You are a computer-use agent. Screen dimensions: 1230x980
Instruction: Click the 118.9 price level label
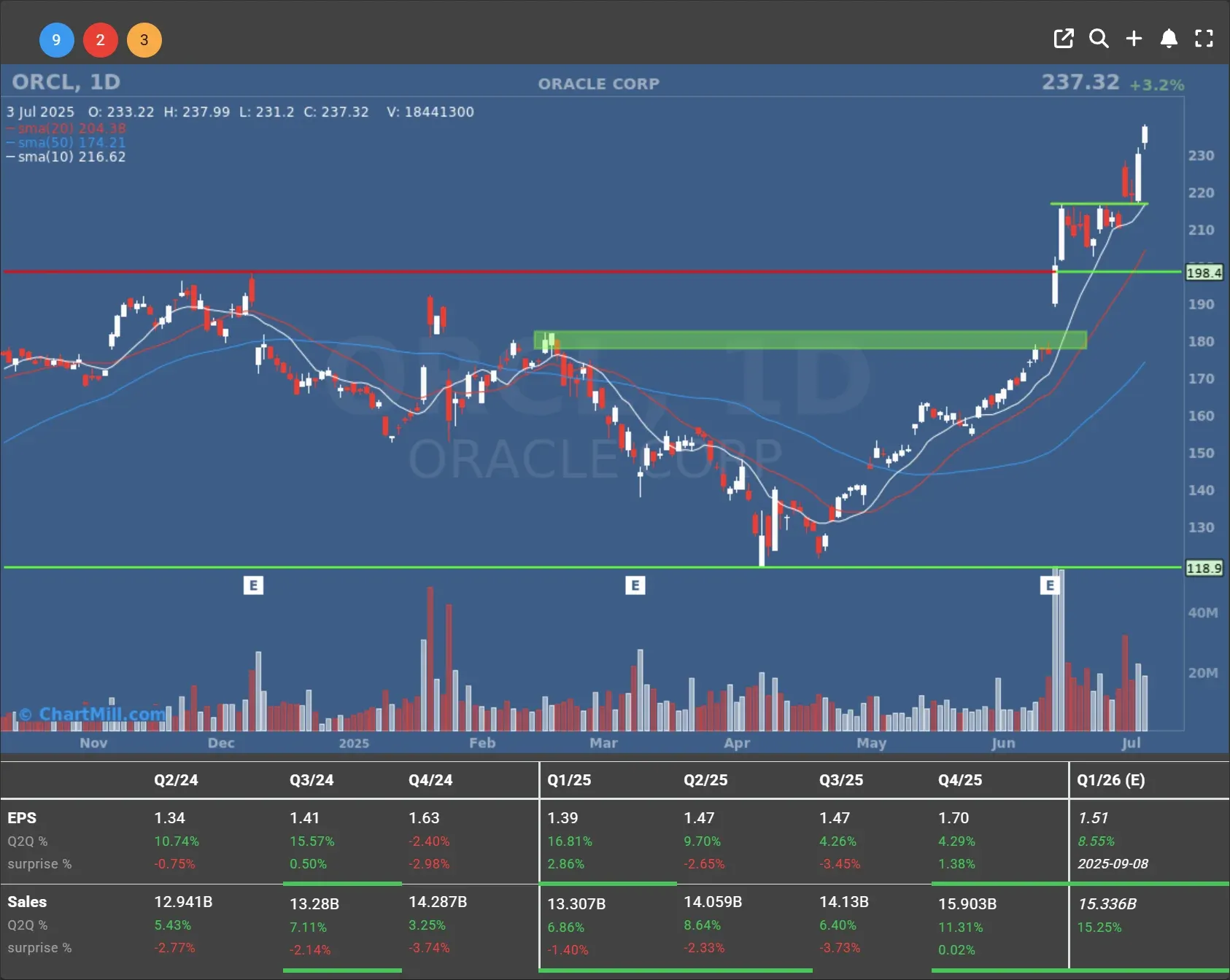[x=1204, y=568]
